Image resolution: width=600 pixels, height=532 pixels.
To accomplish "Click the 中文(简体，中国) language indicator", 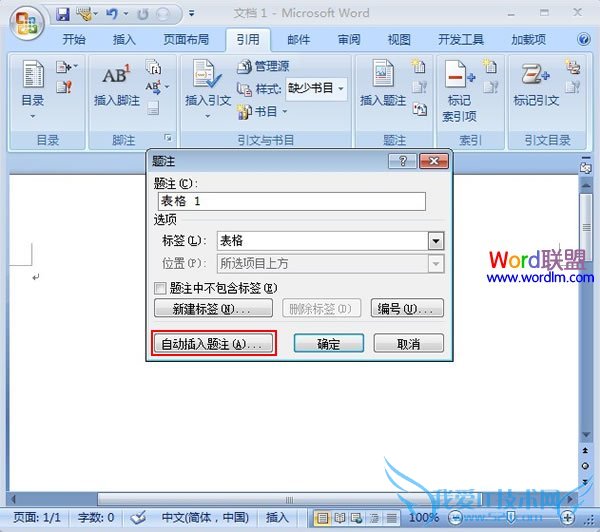I will [205, 517].
